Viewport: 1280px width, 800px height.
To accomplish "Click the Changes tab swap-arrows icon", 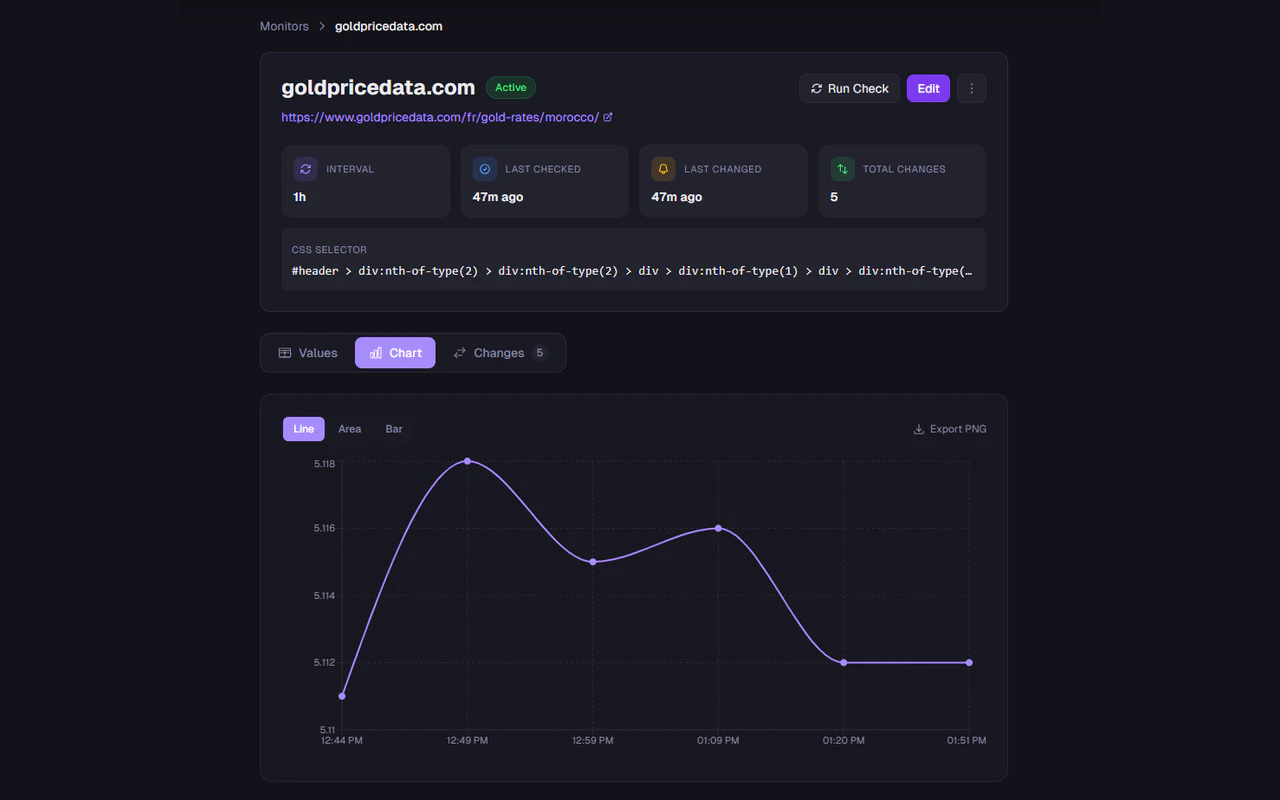I will [460, 353].
